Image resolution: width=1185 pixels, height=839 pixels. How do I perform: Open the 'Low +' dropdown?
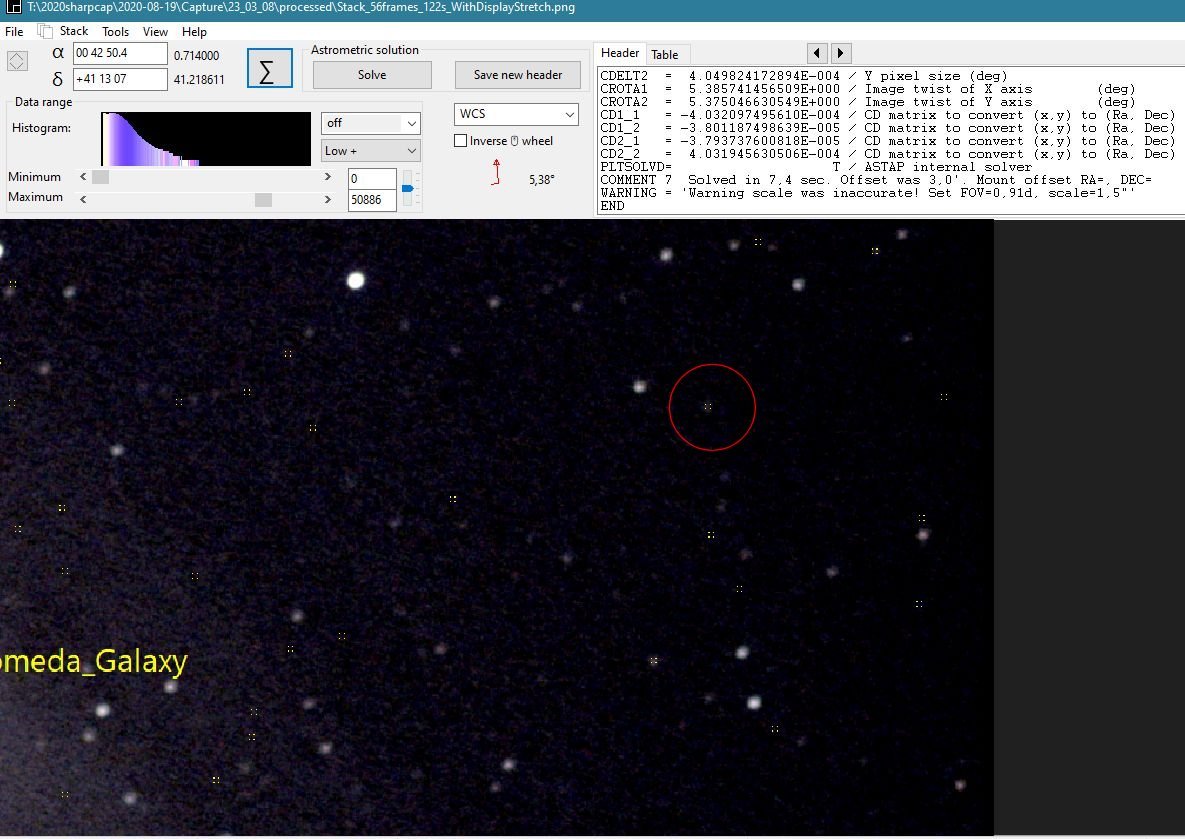point(370,150)
